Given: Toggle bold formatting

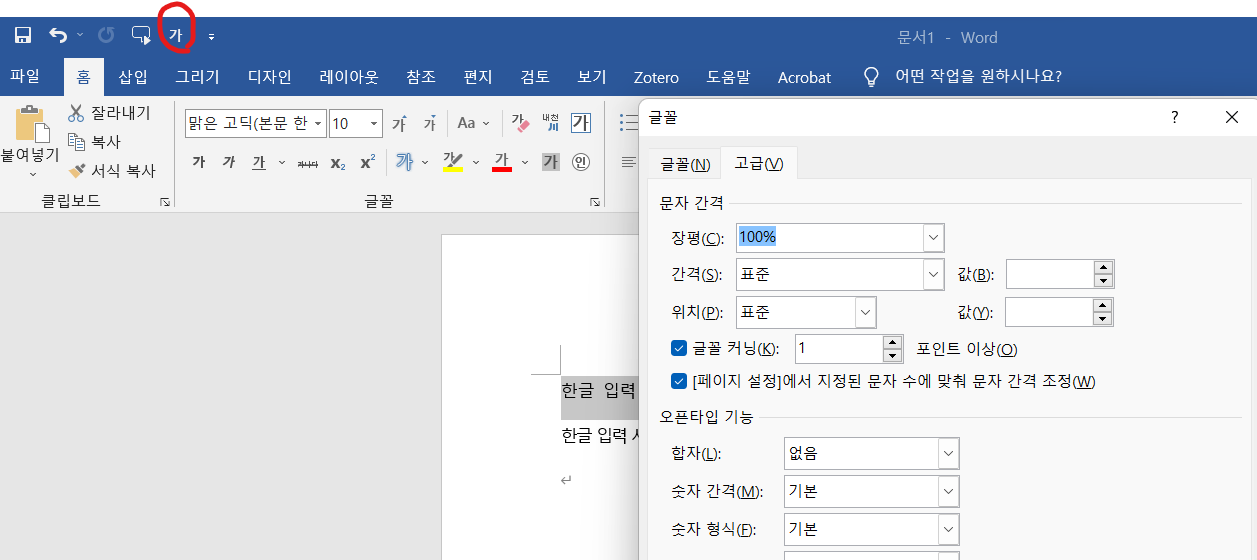Looking at the screenshot, I should pos(198,162).
